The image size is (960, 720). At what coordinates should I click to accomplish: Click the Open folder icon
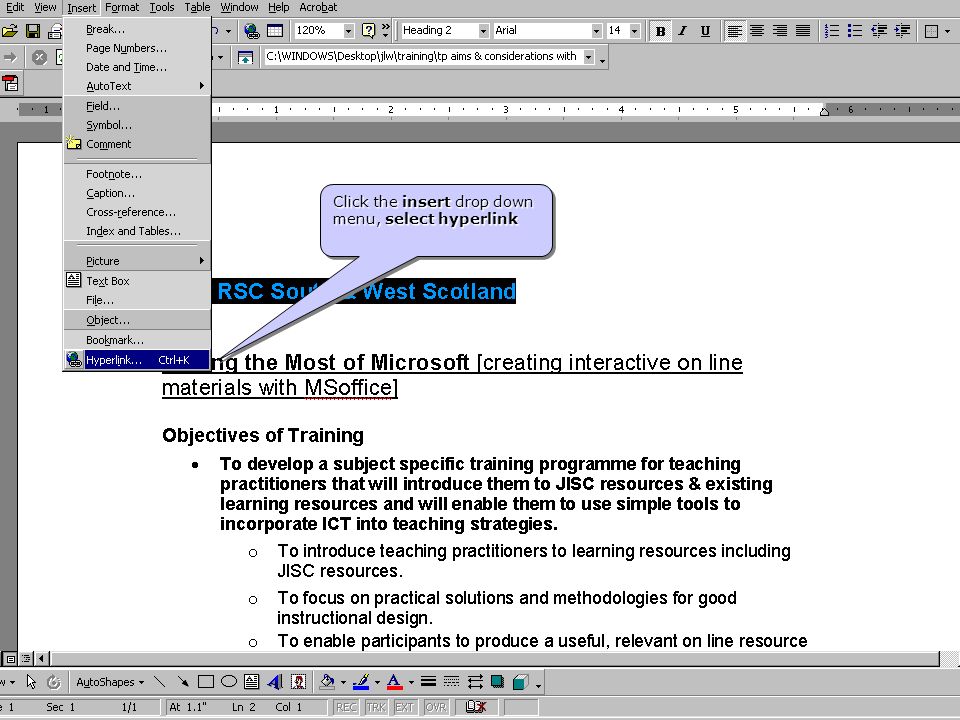coord(9,31)
